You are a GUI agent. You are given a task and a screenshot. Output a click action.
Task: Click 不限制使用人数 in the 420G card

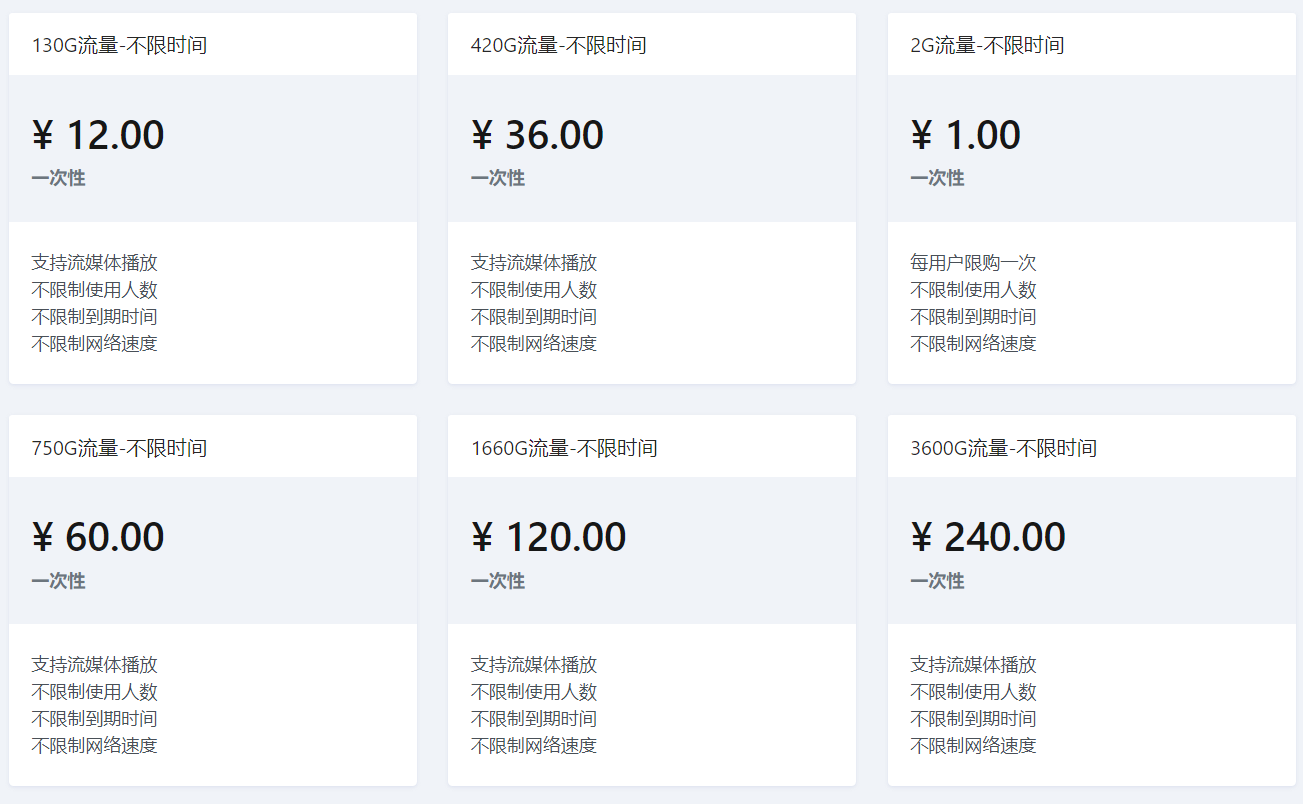534,290
